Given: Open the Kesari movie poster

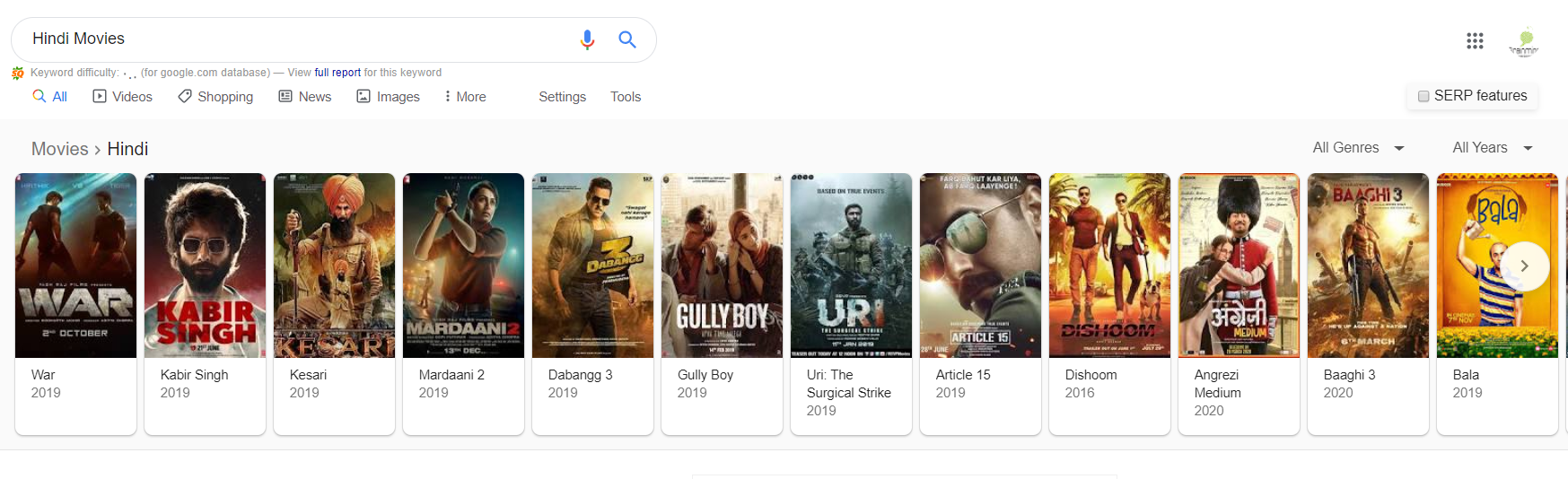Looking at the screenshot, I should 335,266.
